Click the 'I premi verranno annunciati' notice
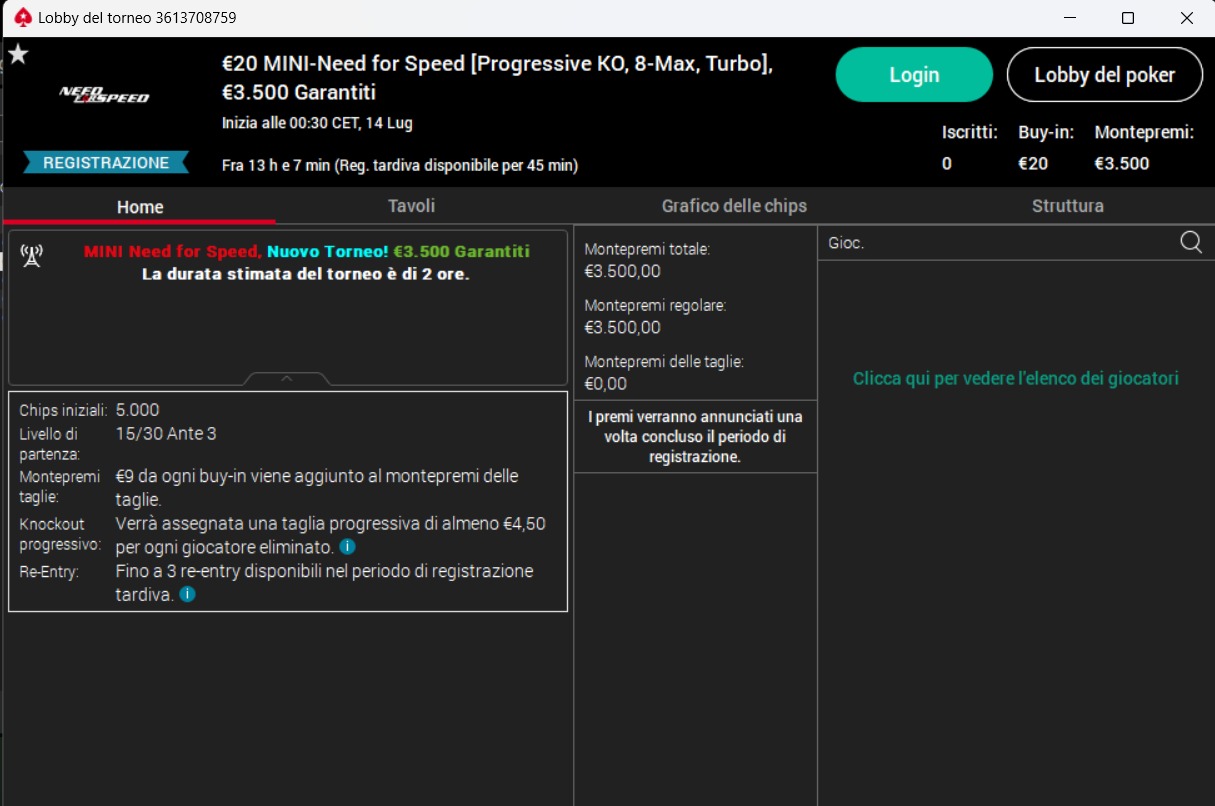This screenshot has width=1215, height=806. (x=695, y=437)
